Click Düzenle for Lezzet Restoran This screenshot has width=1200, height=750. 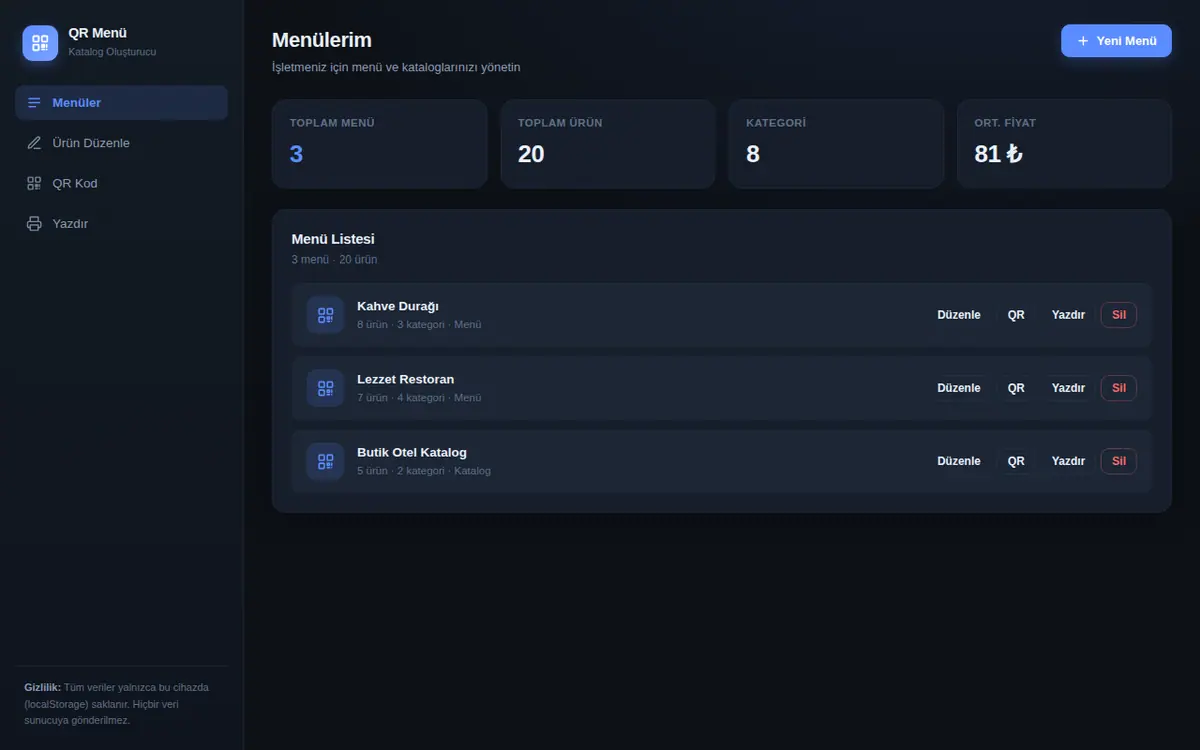(x=959, y=388)
